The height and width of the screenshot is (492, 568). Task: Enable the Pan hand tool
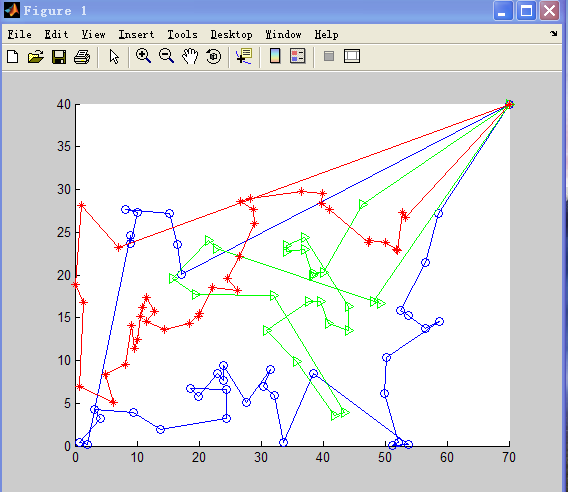pos(190,56)
